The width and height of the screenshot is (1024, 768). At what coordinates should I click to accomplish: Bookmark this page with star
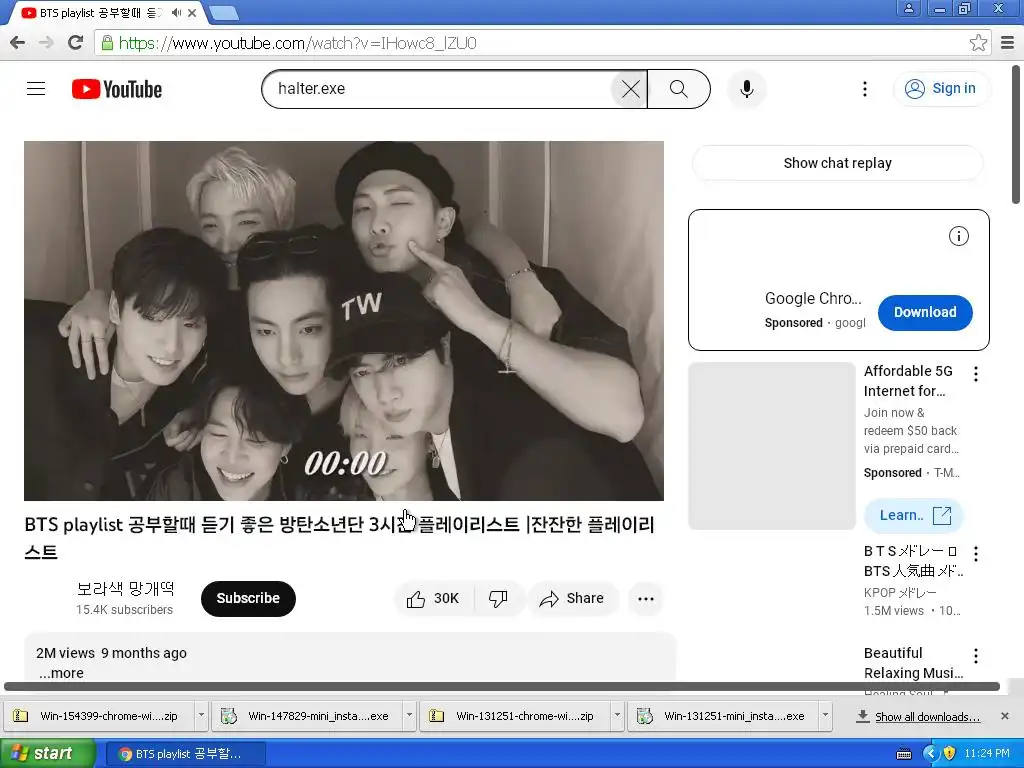(978, 43)
